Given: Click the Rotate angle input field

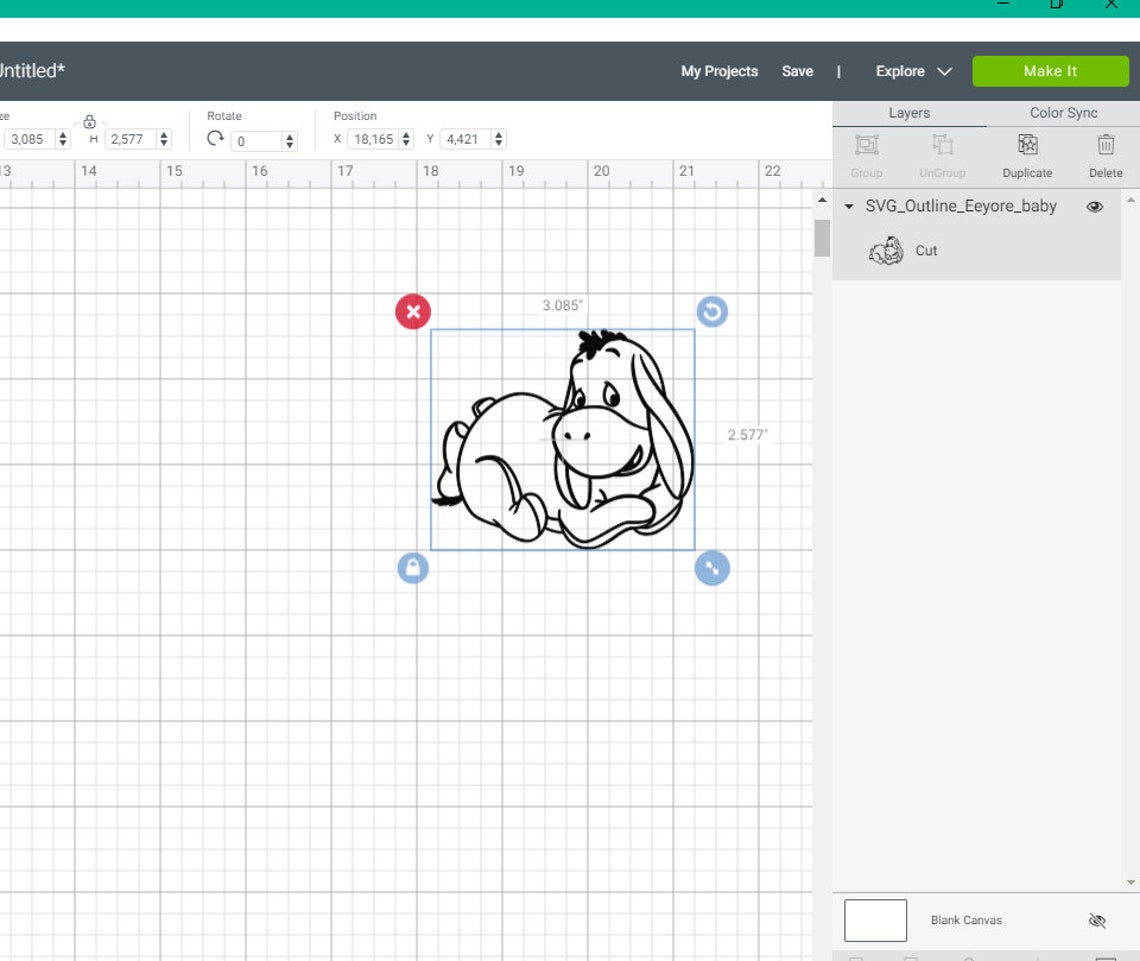Looking at the screenshot, I should point(257,141).
